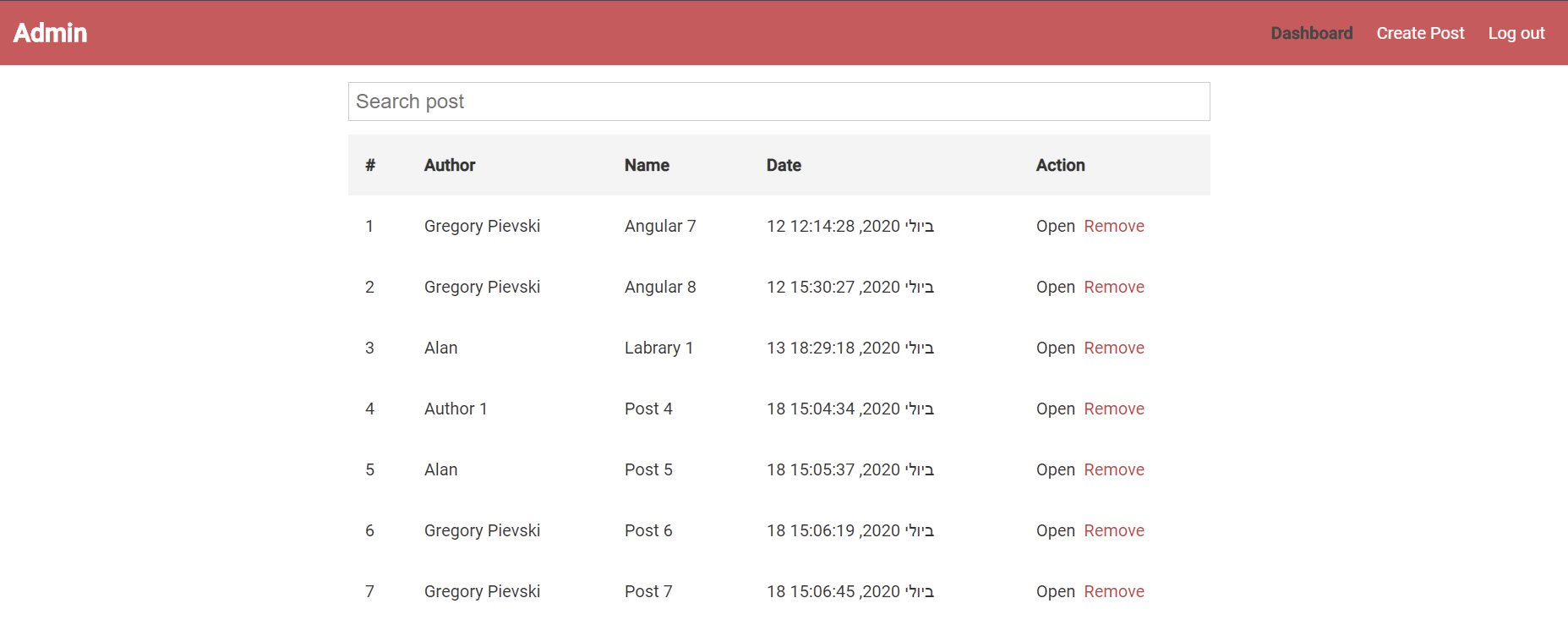This screenshot has height=620, width=1568.
Task: Remove the Angular 8 post
Action: (x=1113, y=287)
